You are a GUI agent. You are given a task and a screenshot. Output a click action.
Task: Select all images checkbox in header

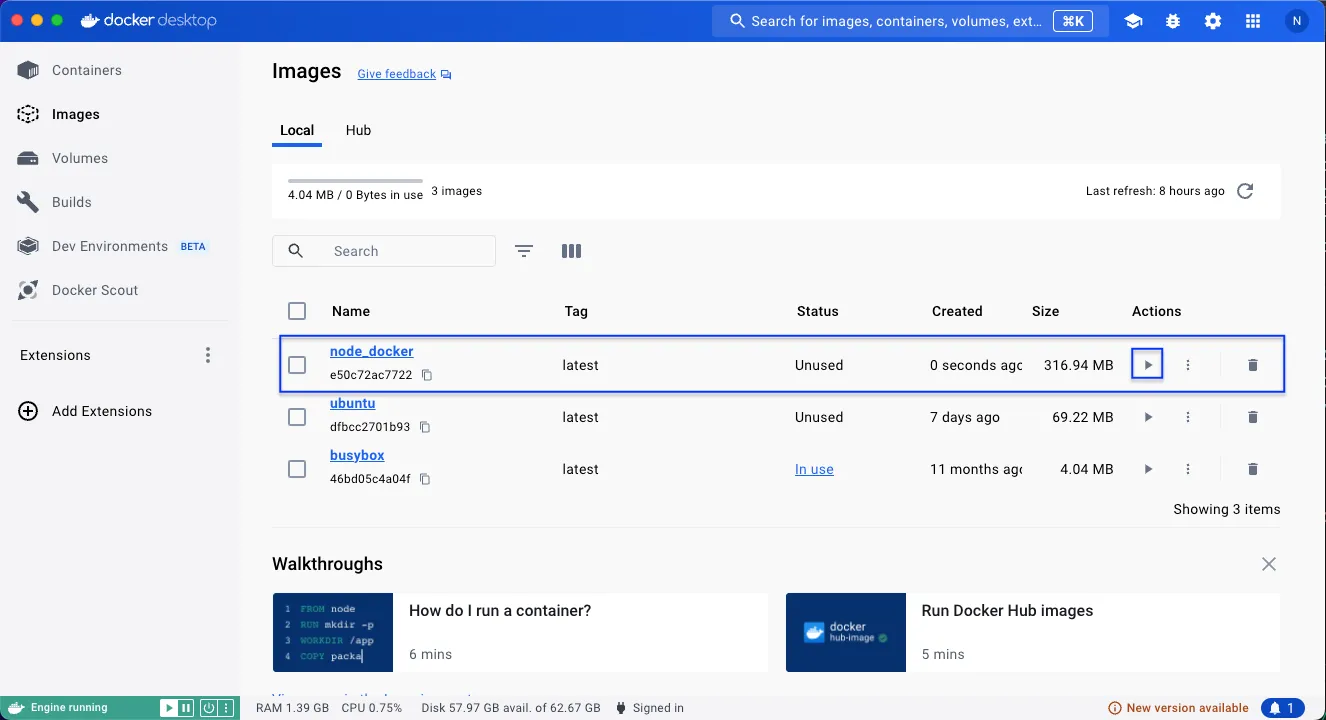coord(297,311)
